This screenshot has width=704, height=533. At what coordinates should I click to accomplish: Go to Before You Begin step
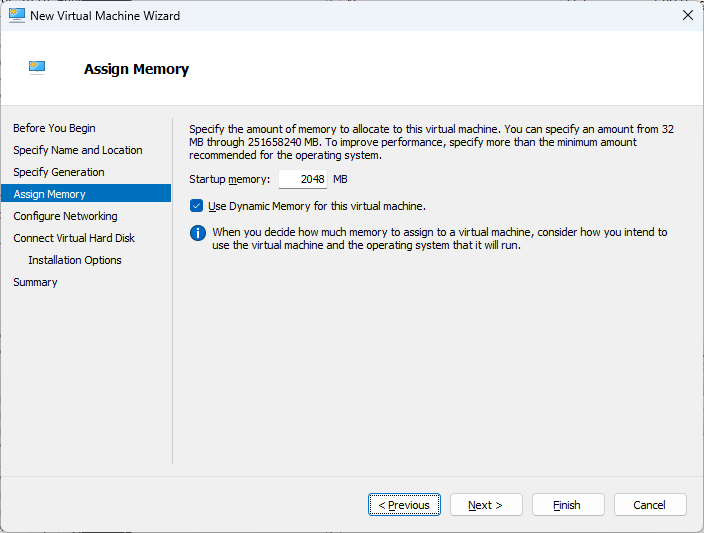pos(54,128)
